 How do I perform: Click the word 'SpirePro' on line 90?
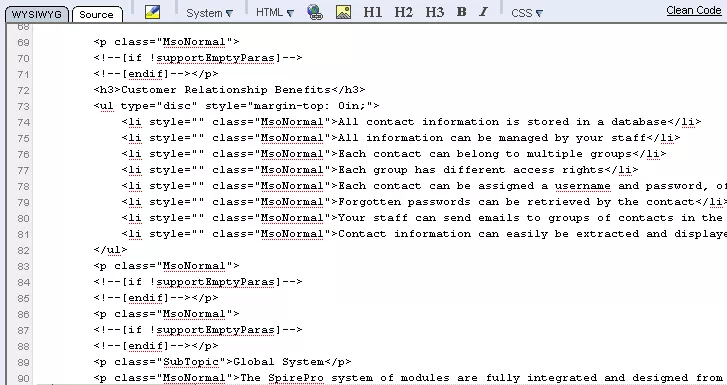pyautogui.click(x=296, y=378)
